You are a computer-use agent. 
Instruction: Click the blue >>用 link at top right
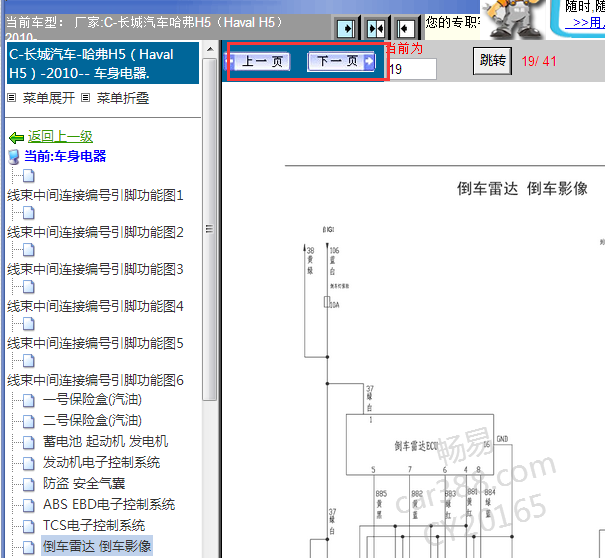[585, 23]
